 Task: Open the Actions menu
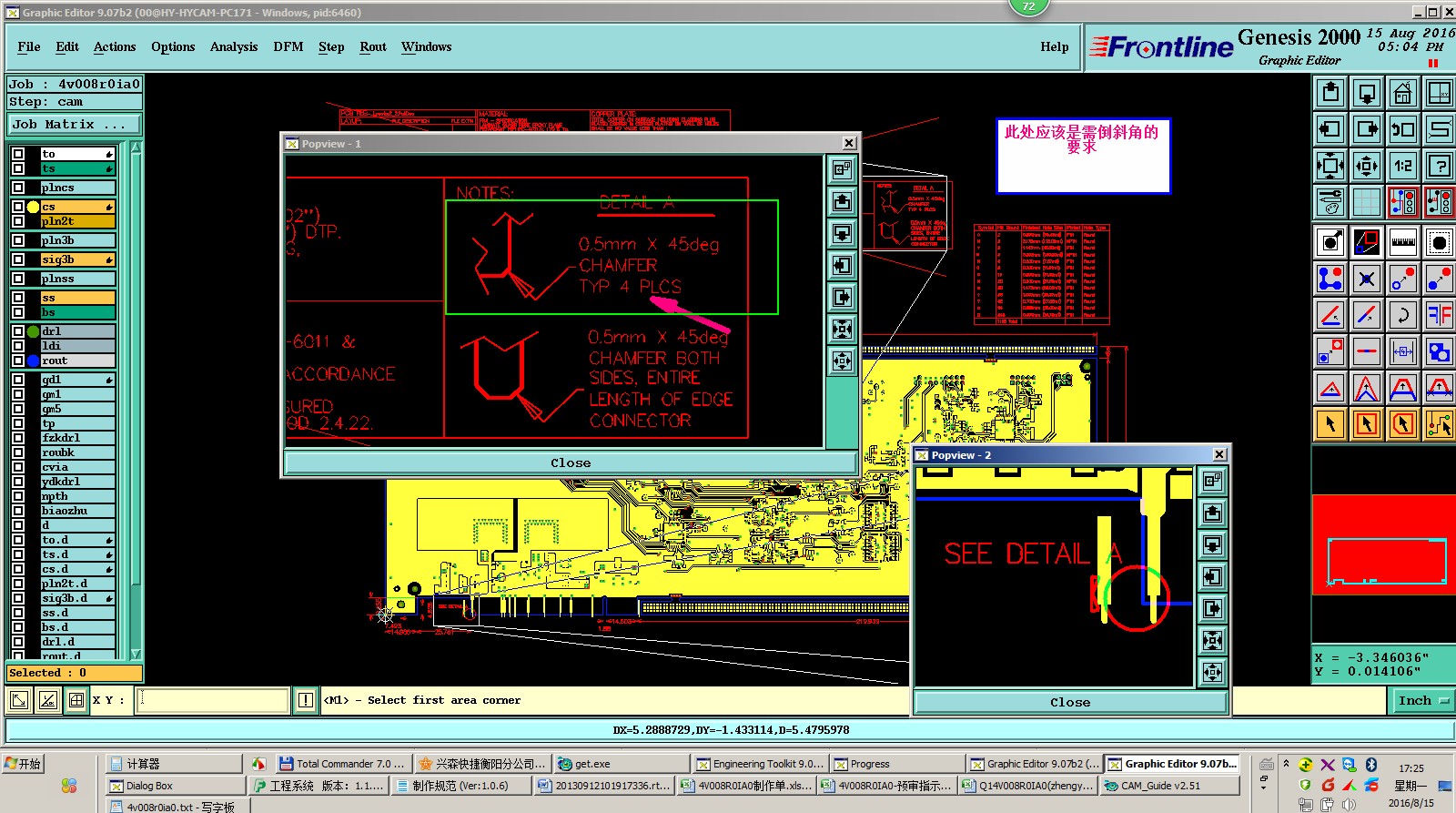[x=115, y=46]
